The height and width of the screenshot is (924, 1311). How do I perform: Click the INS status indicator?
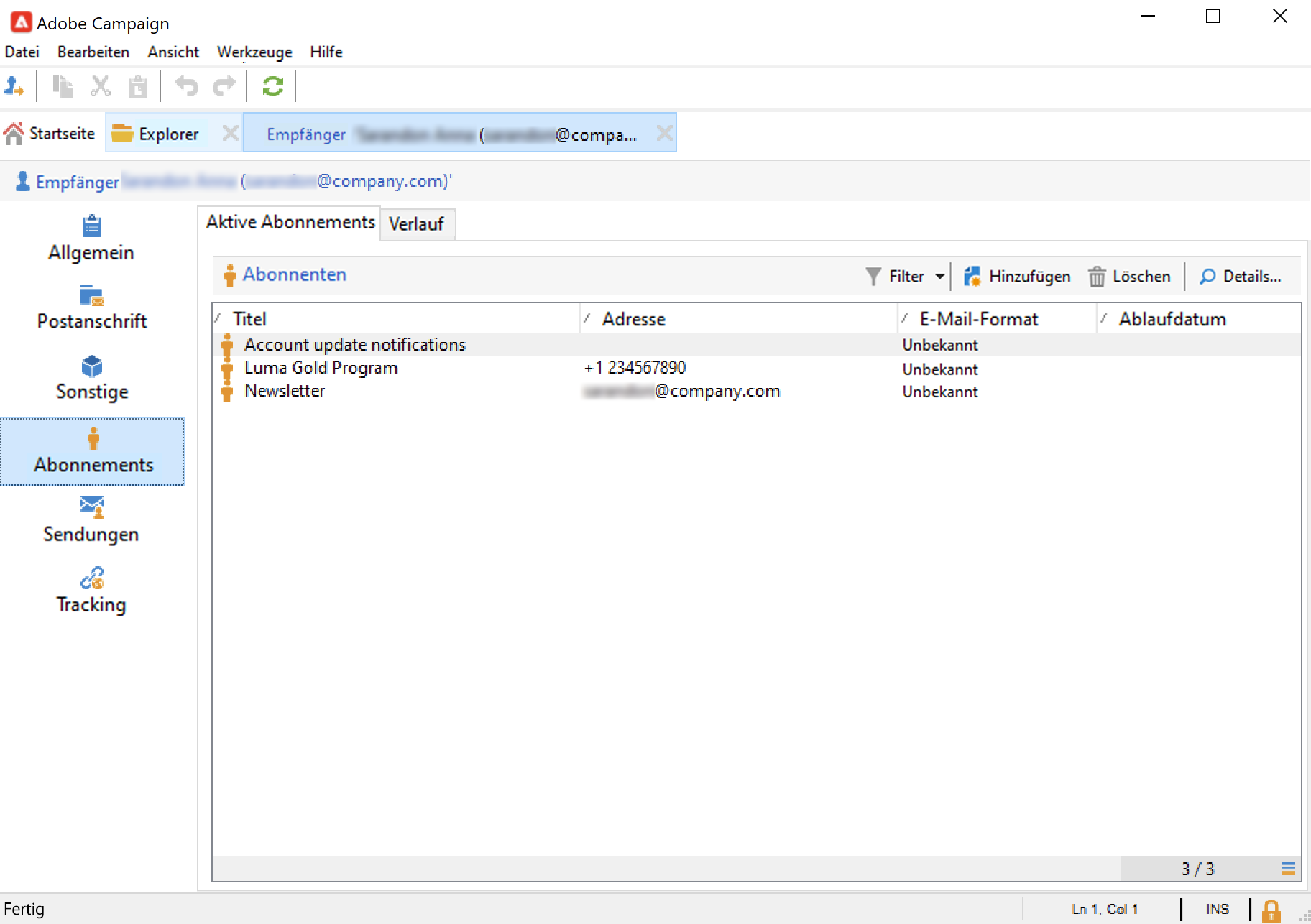[x=1217, y=910]
